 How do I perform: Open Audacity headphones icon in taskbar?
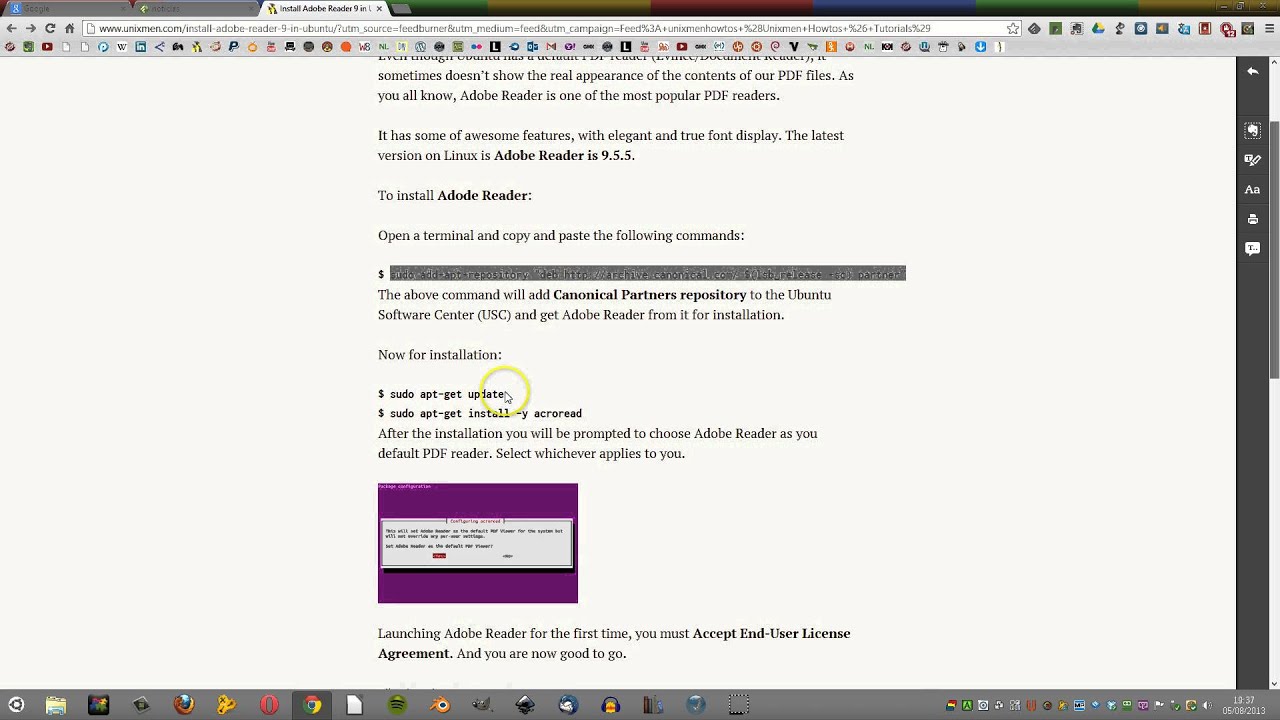[x=611, y=705]
